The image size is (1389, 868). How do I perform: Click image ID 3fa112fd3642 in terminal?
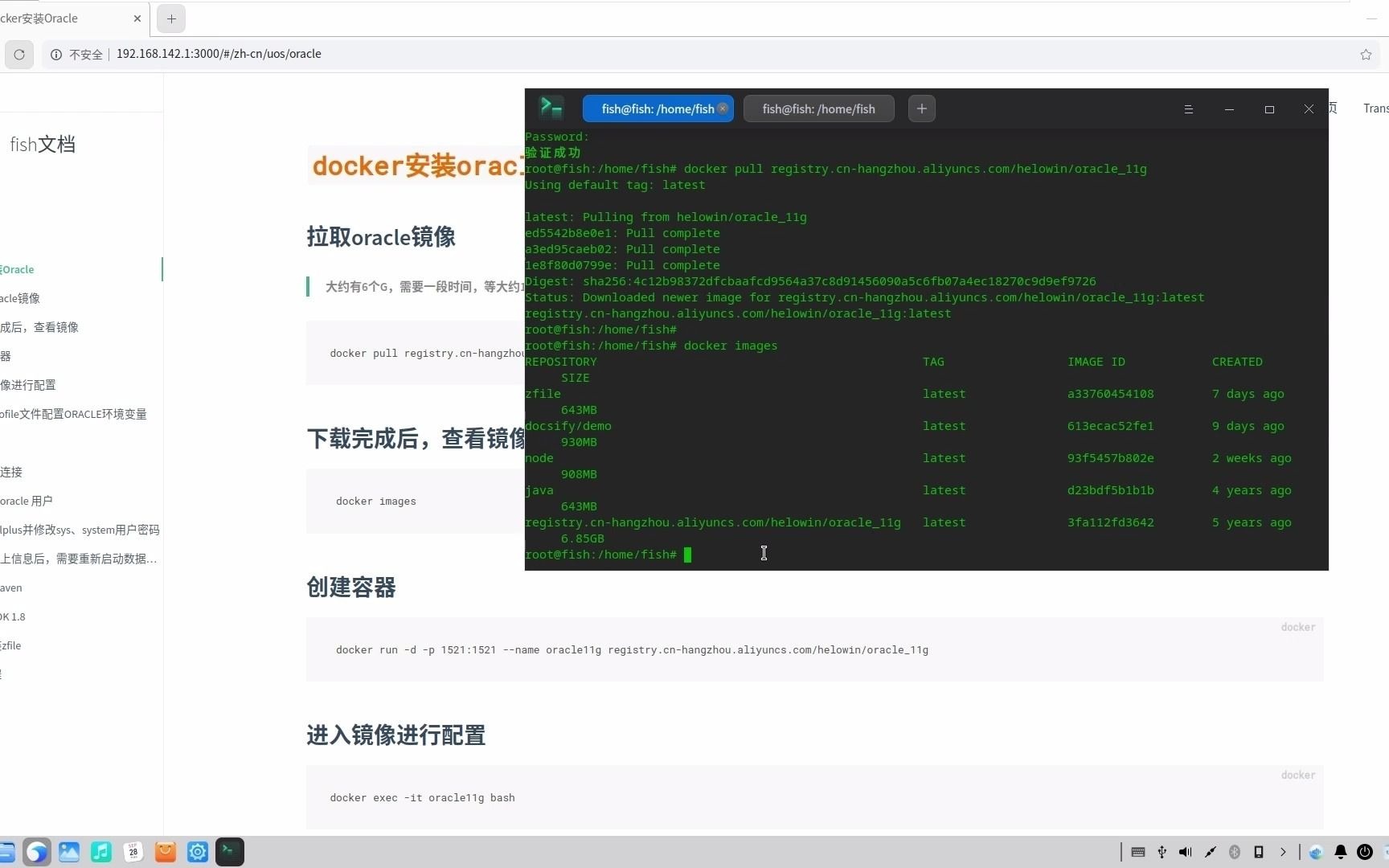click(1111, 522)
